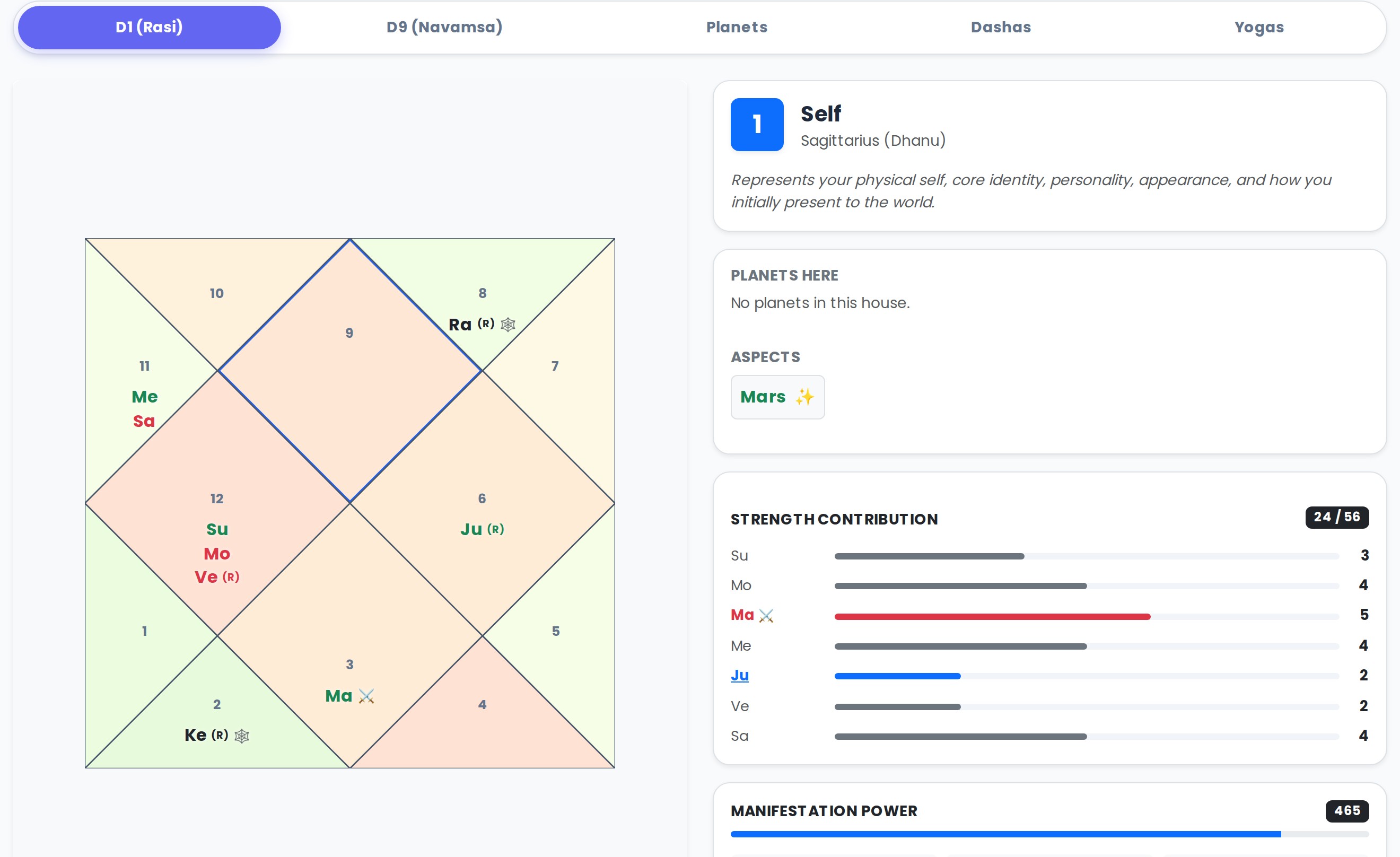Click the Ma strength bar shown in red
This screenshot has height=857, width=1400.
point(992,616)
